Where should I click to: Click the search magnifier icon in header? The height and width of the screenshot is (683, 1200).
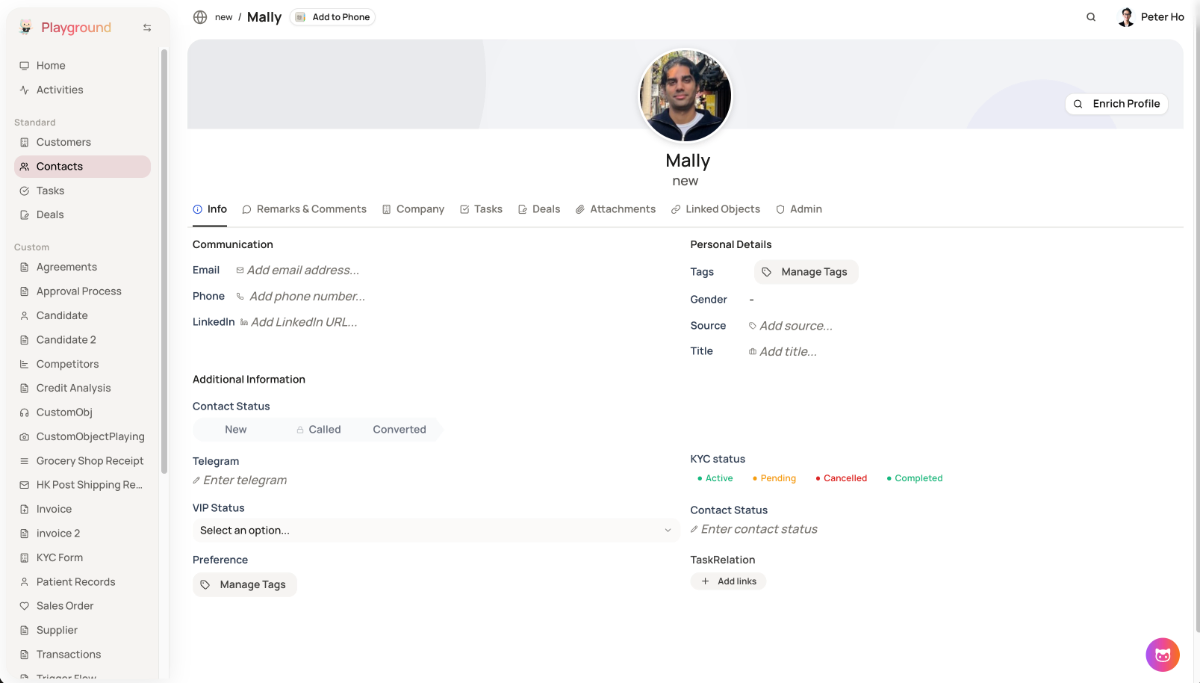tap(1091, 17)
